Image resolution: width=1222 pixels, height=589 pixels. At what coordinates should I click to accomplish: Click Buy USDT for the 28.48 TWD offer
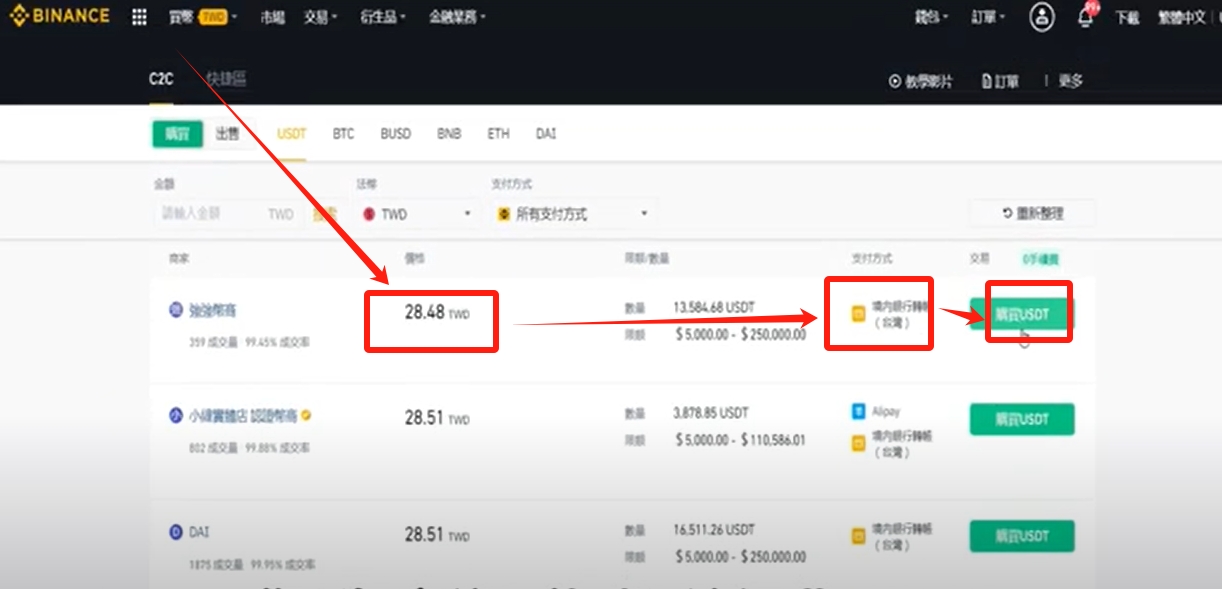1022,314
